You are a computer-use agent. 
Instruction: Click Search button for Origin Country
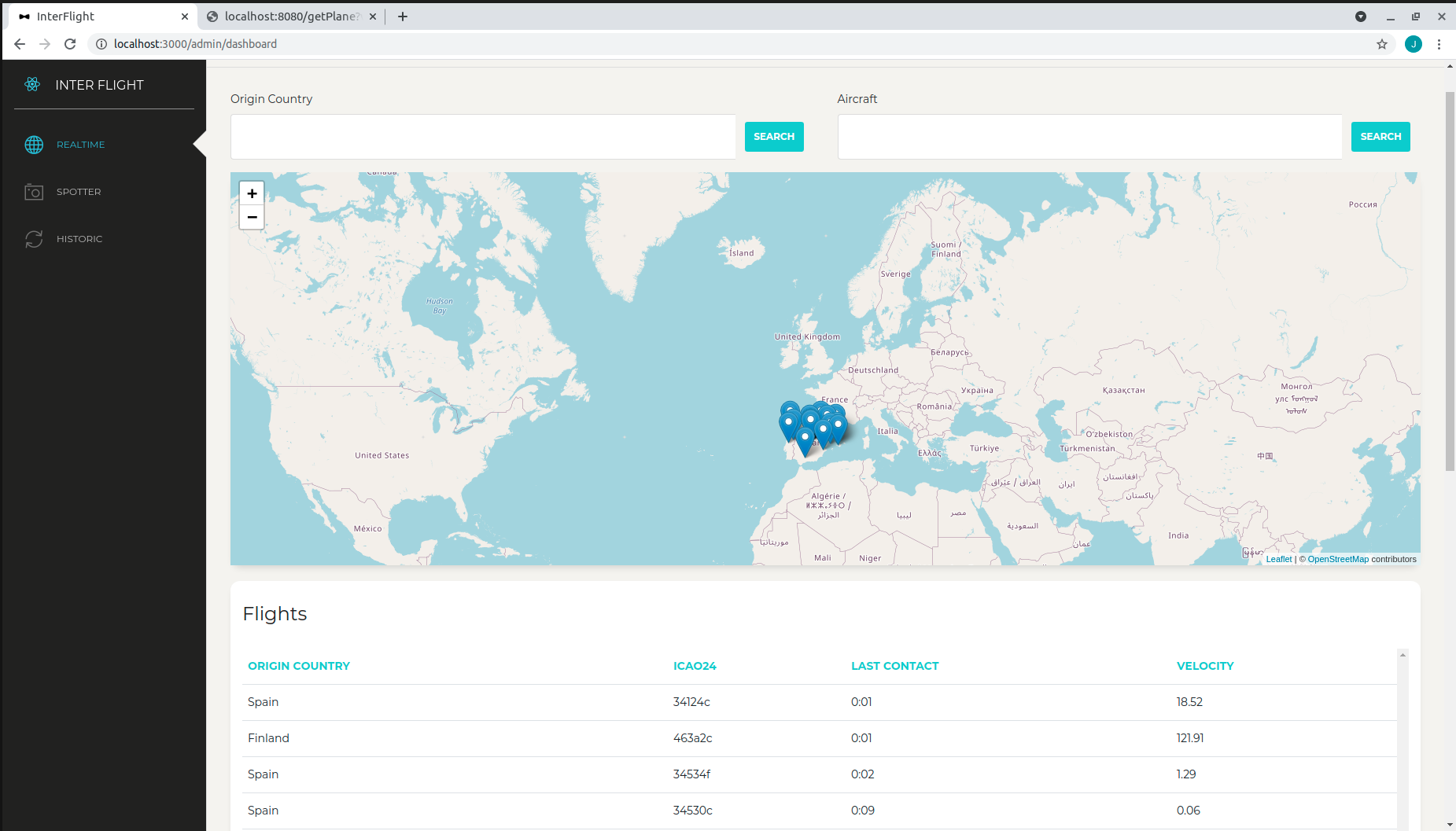pos(774,137)
